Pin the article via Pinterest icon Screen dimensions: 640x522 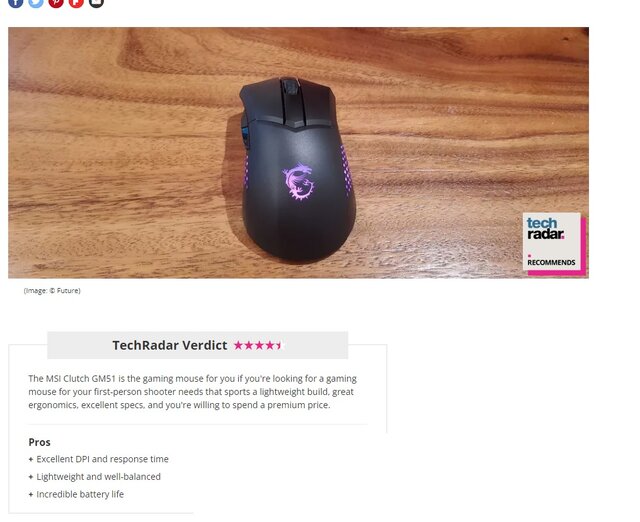(56, 2)
